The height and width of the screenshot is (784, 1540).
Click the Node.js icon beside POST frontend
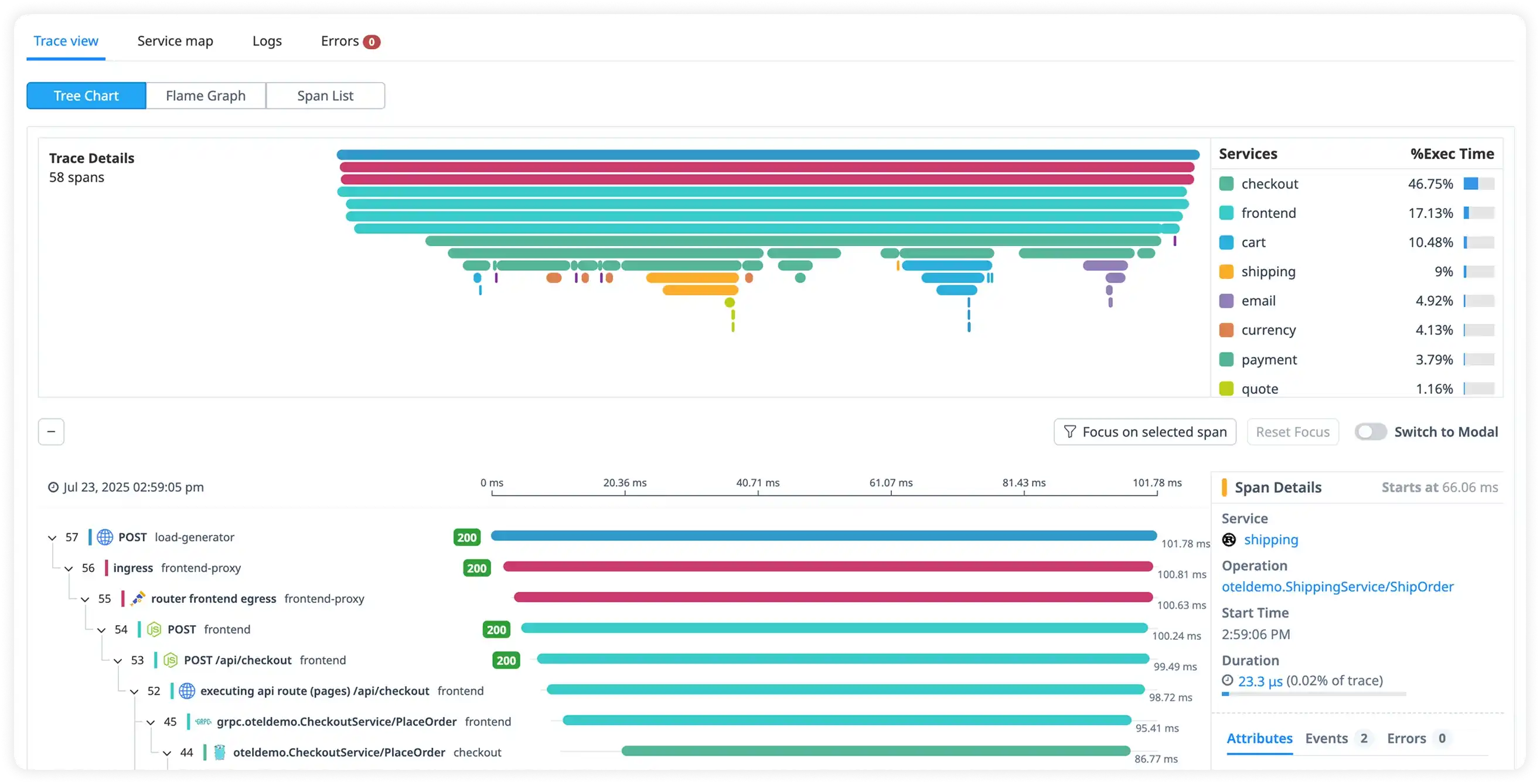coord(154,629)
